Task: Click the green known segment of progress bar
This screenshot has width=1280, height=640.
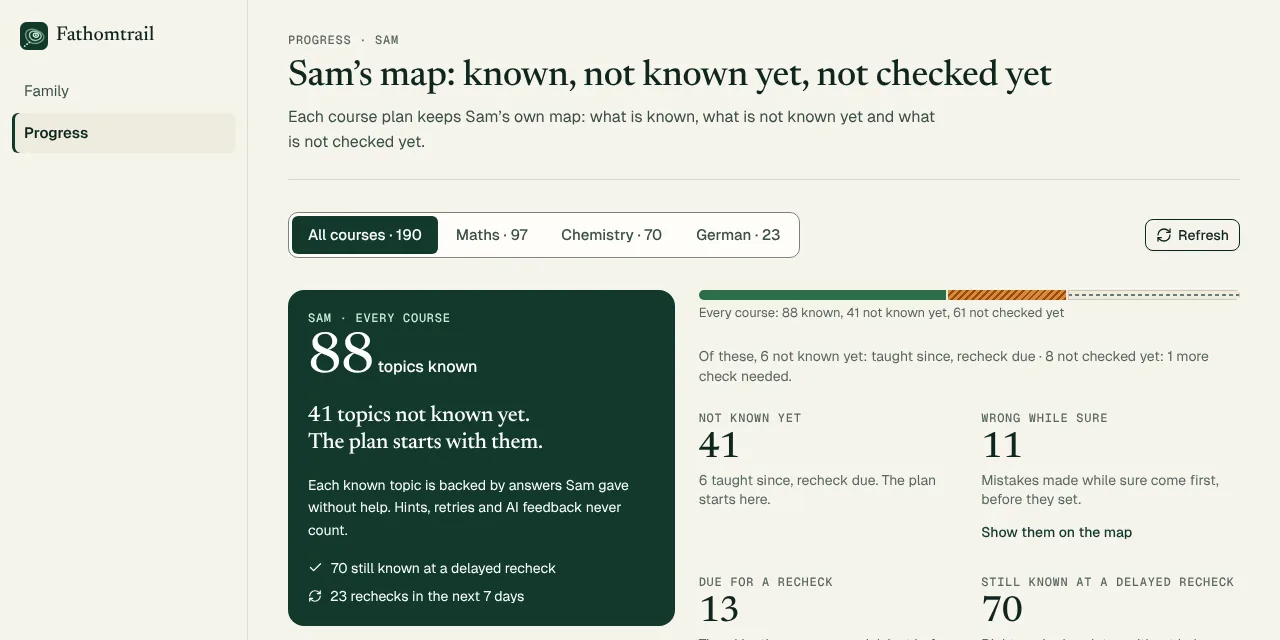Action: click(x=823, y=295)
